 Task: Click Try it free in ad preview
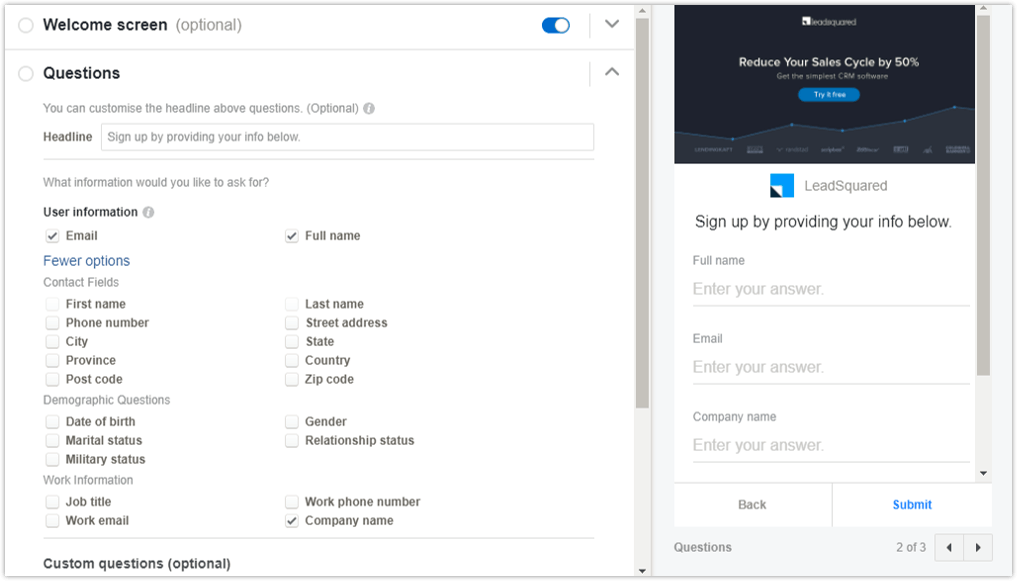pos(829,95)
